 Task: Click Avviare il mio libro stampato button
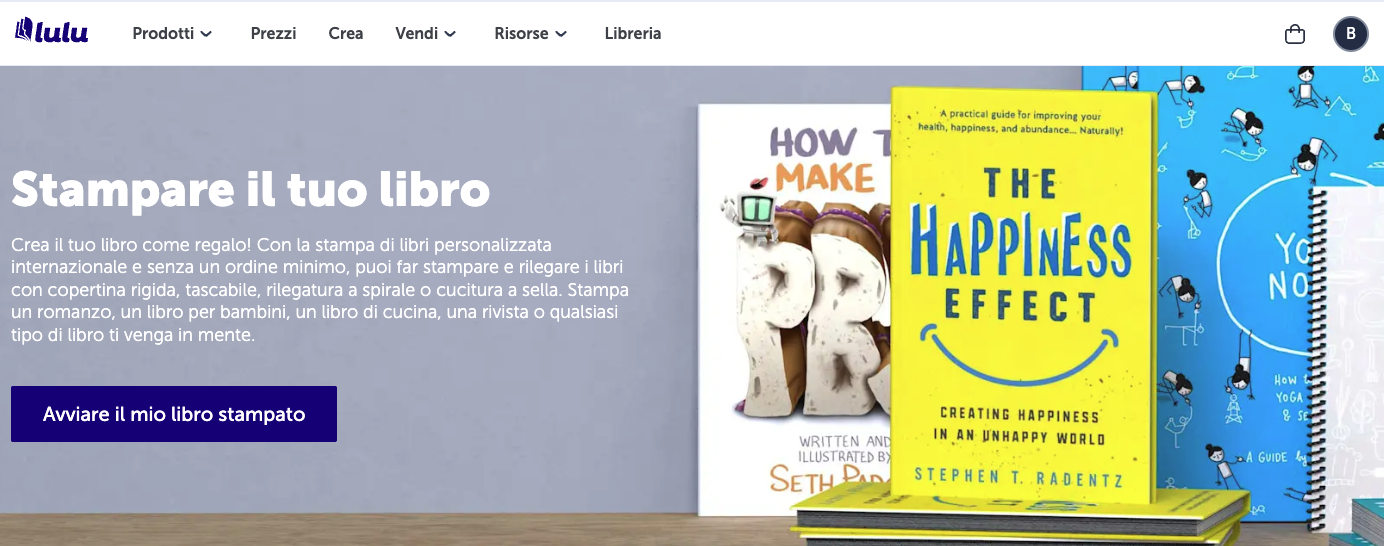tap(174, 414)
